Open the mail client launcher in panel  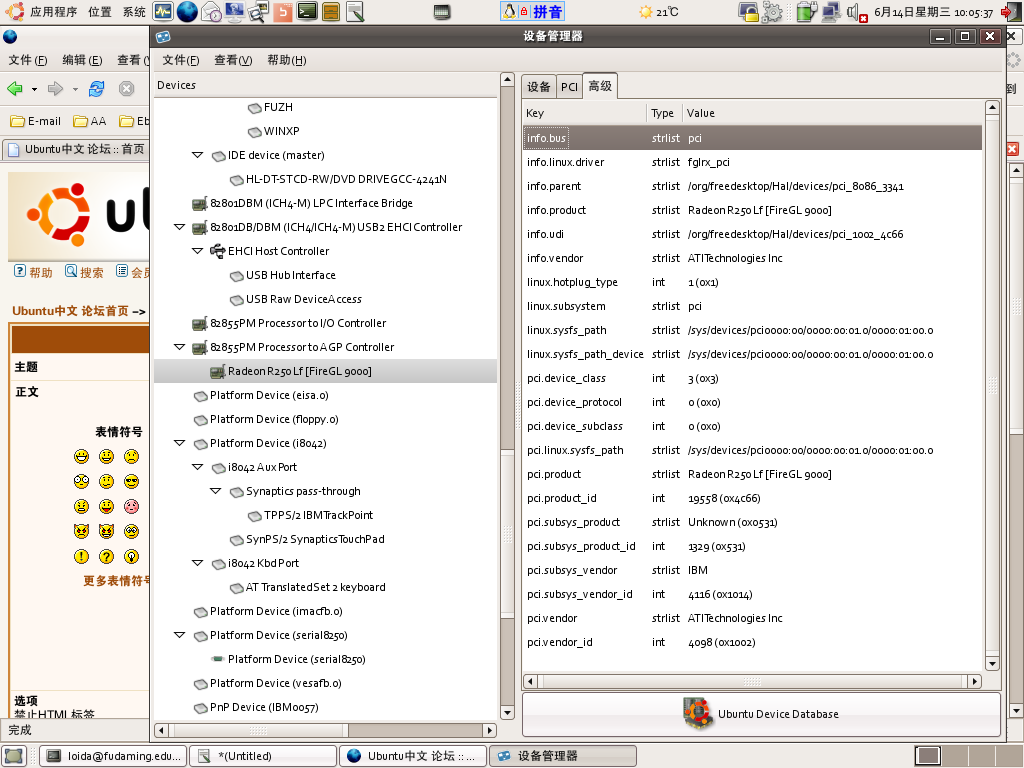click(211, 11)
